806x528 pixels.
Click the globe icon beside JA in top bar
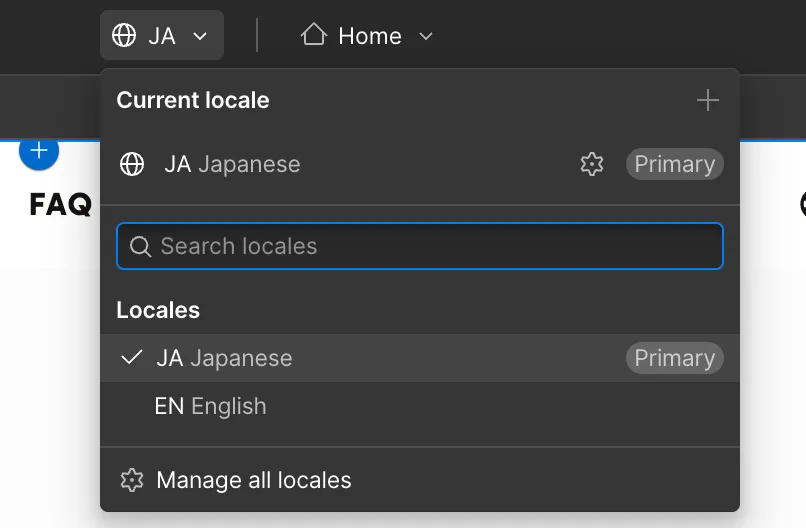[124, 35]
